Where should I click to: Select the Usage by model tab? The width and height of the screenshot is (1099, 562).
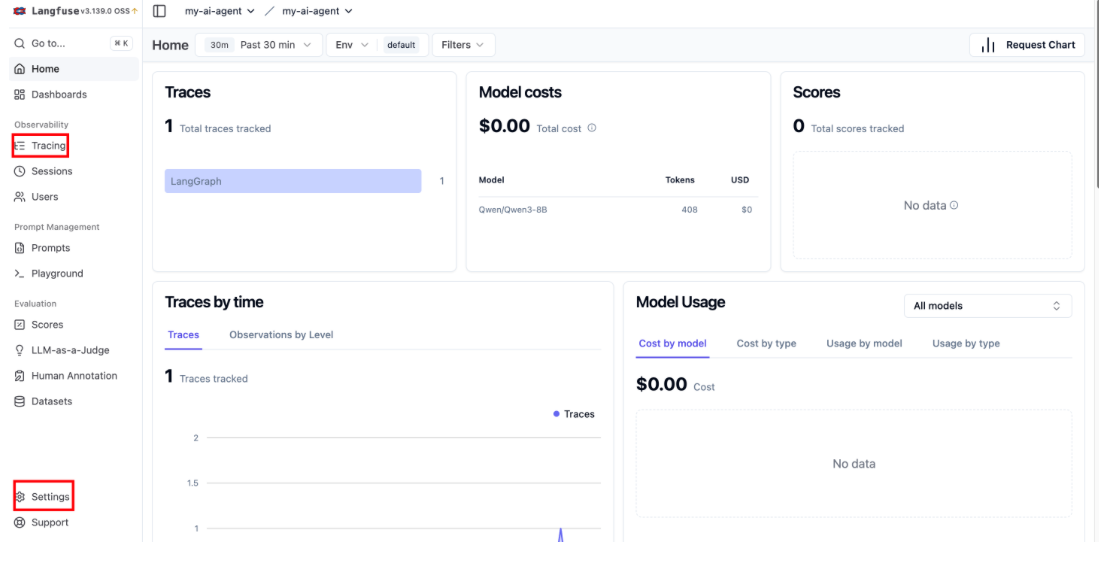tap(864, 343)
